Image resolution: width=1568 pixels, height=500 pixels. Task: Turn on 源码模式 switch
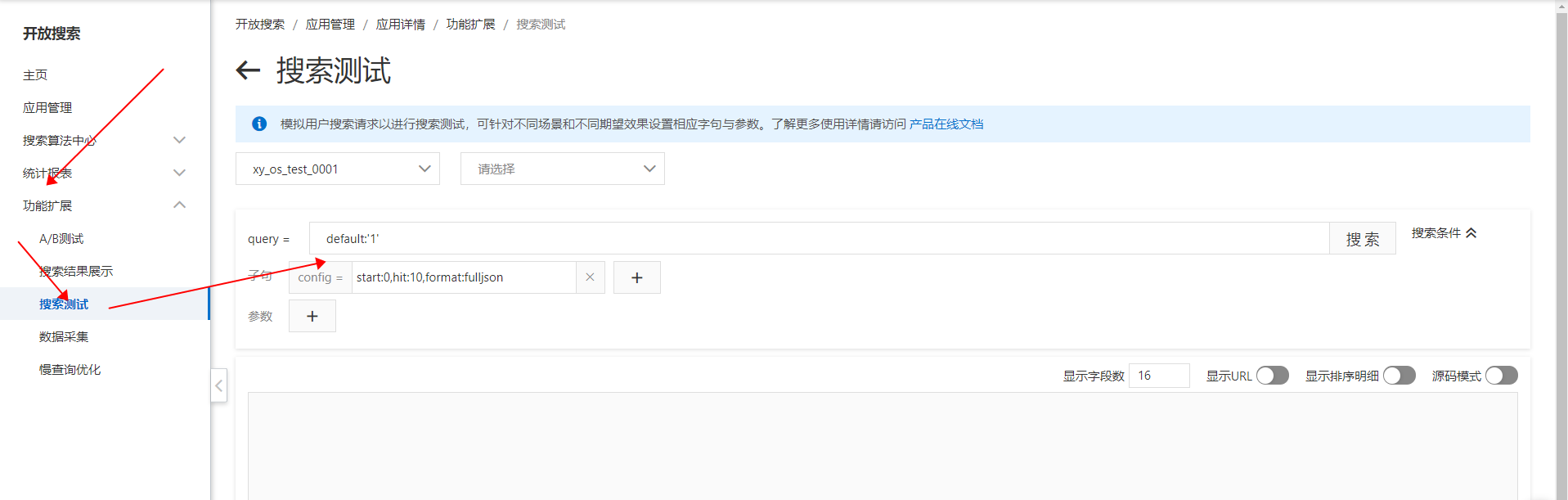1501,376
